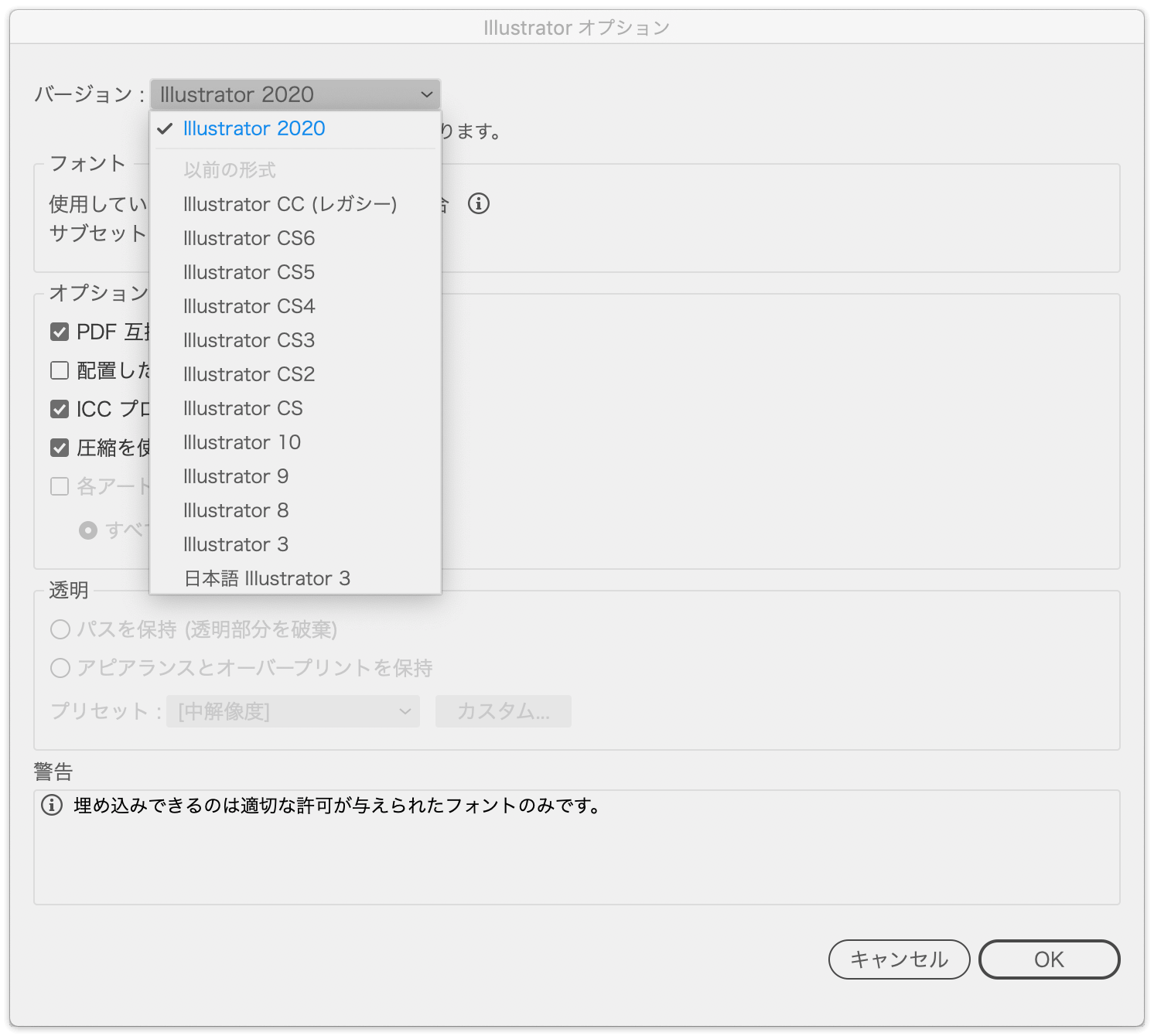The height and width of the screenshot is (1036, 1154).
Task: Pick the Illustrator CS version entry
Action: point(295,408)
